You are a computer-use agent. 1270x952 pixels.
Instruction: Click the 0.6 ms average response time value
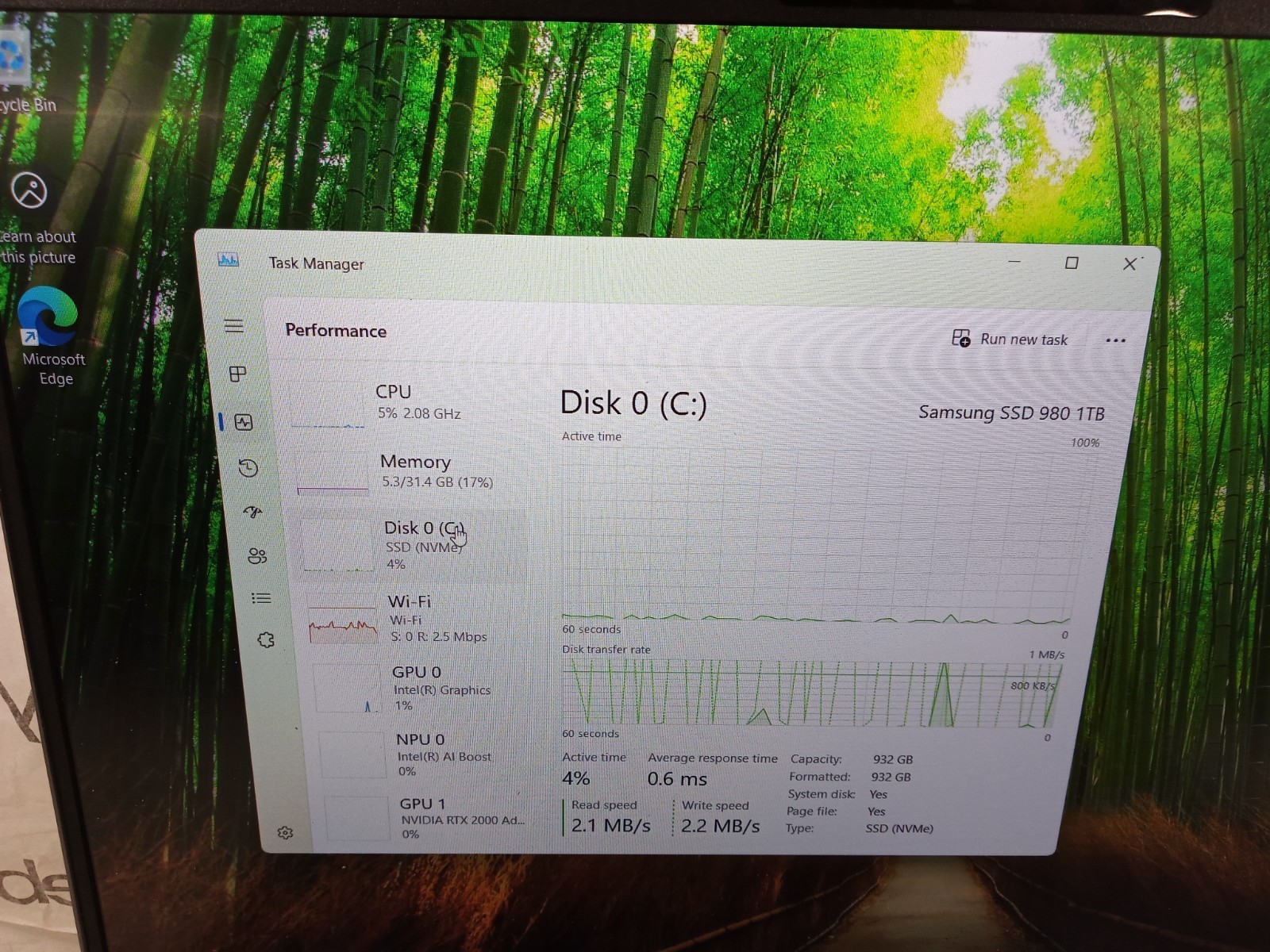point(677,779)
